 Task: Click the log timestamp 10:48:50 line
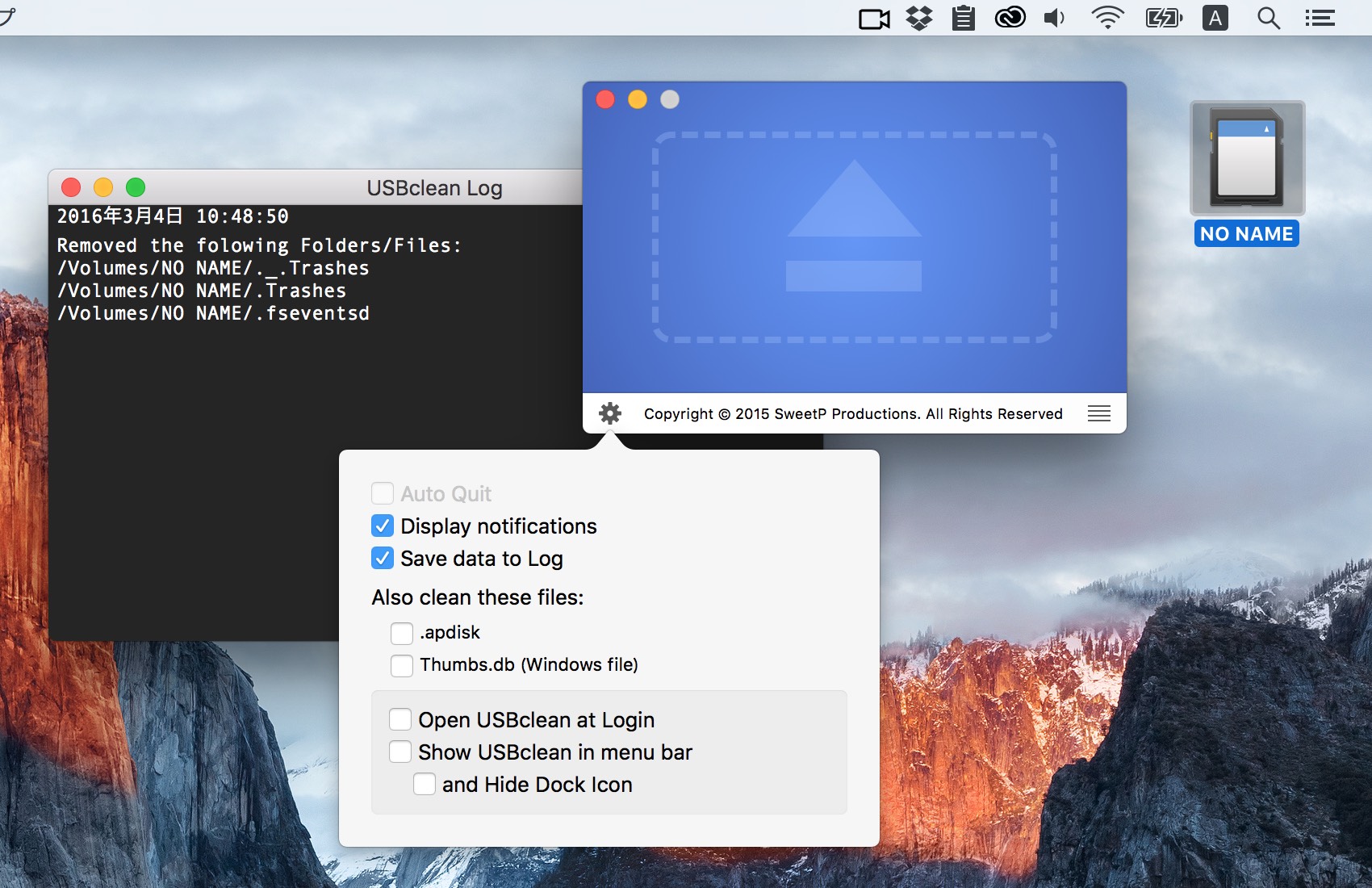tap(173, 216)
